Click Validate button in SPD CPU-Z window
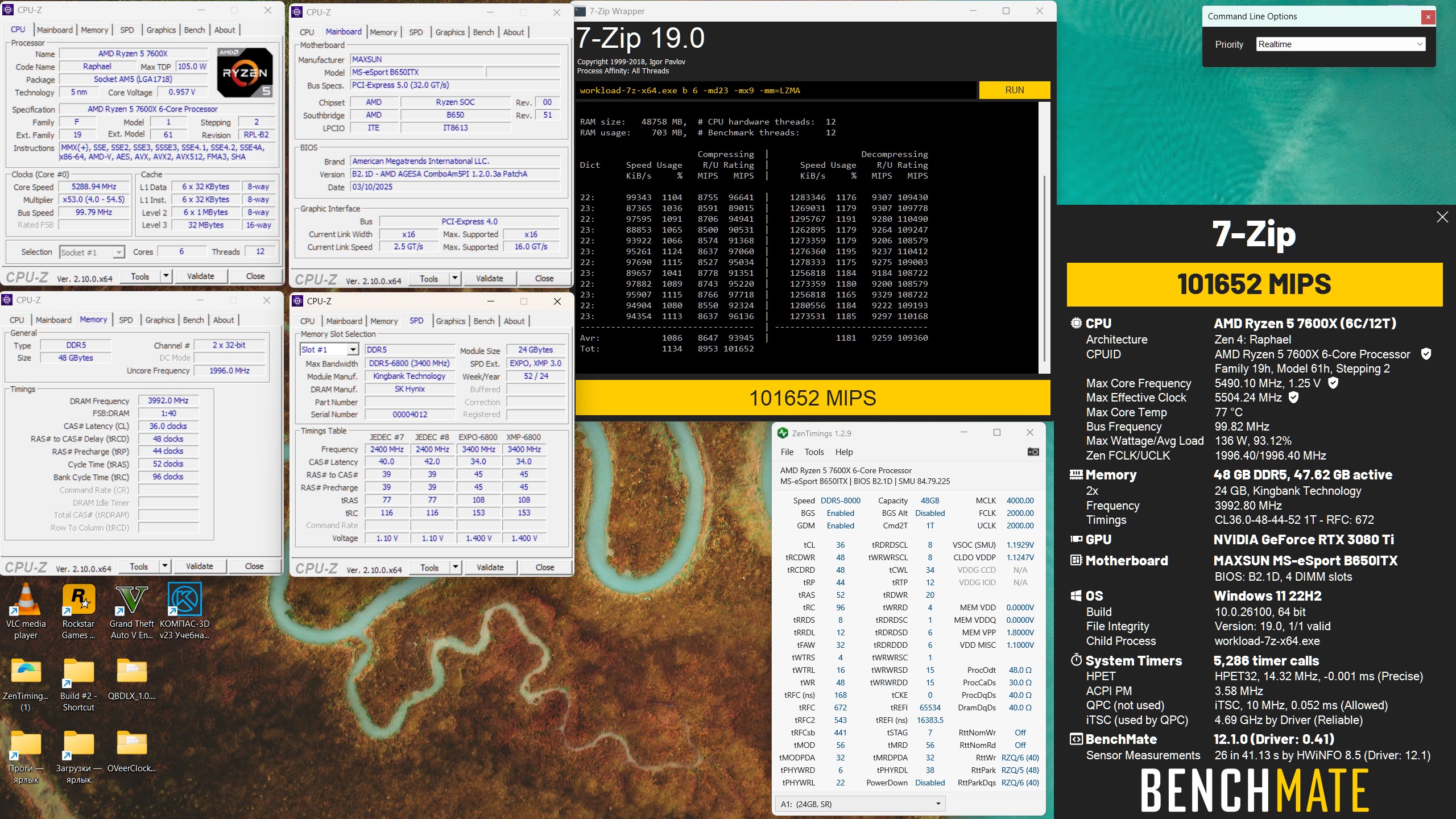This screenshot has height=819, width=1456. 490,567
